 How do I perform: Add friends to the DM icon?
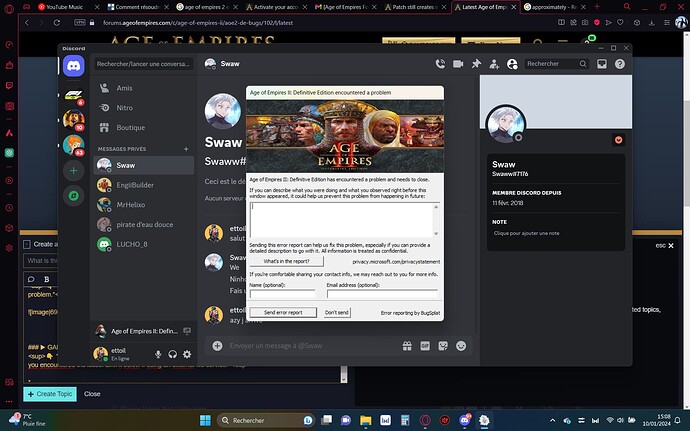coord(494,64)
